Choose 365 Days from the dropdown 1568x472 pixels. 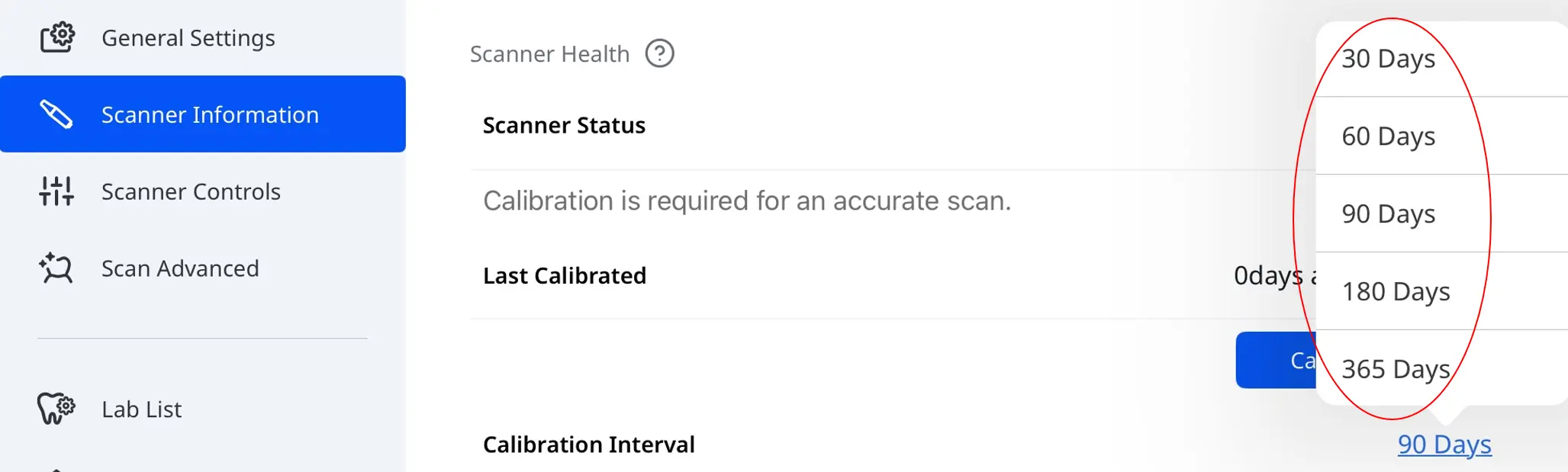[x=1396, y=368]
